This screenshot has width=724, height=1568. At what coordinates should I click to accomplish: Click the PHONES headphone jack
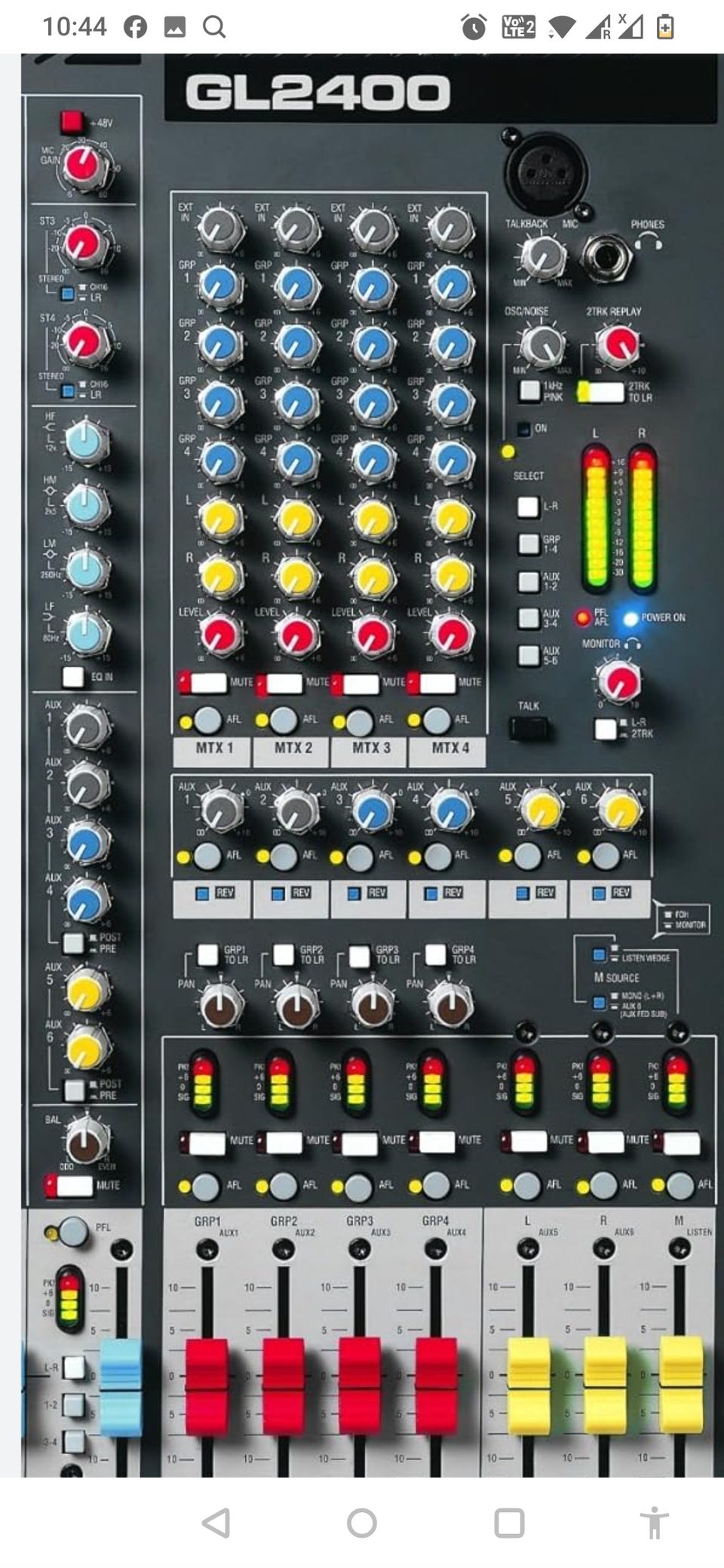pos(607,256)
